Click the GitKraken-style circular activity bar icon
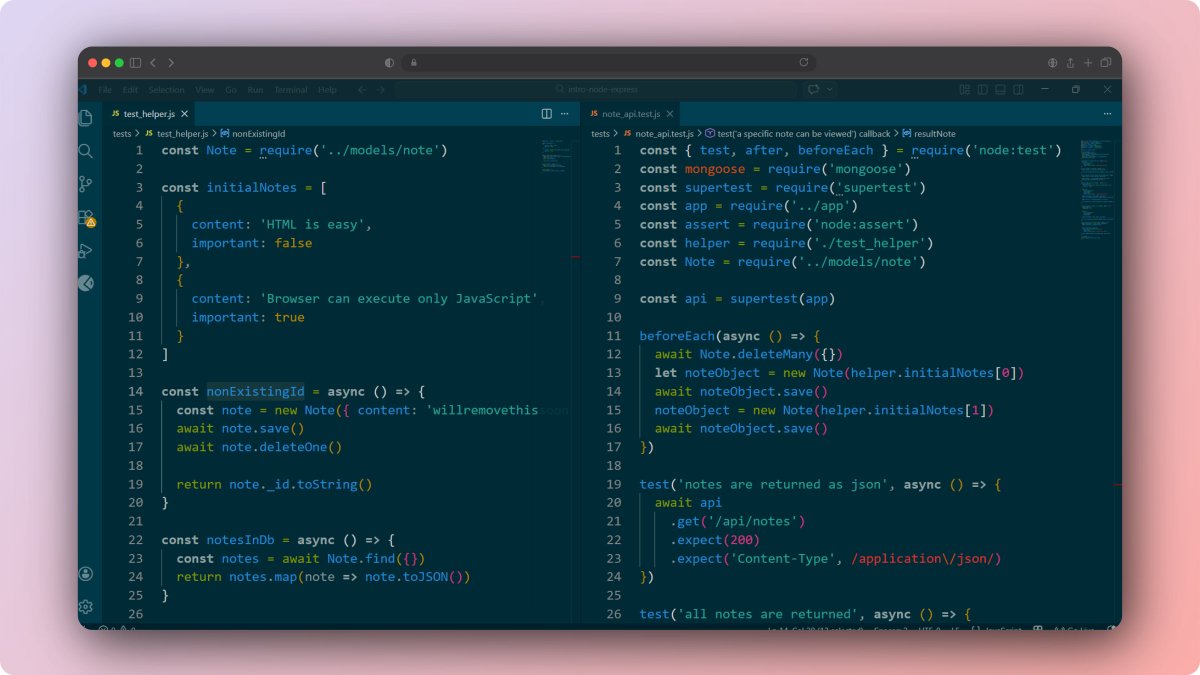1200x675 pixels. 86,283
